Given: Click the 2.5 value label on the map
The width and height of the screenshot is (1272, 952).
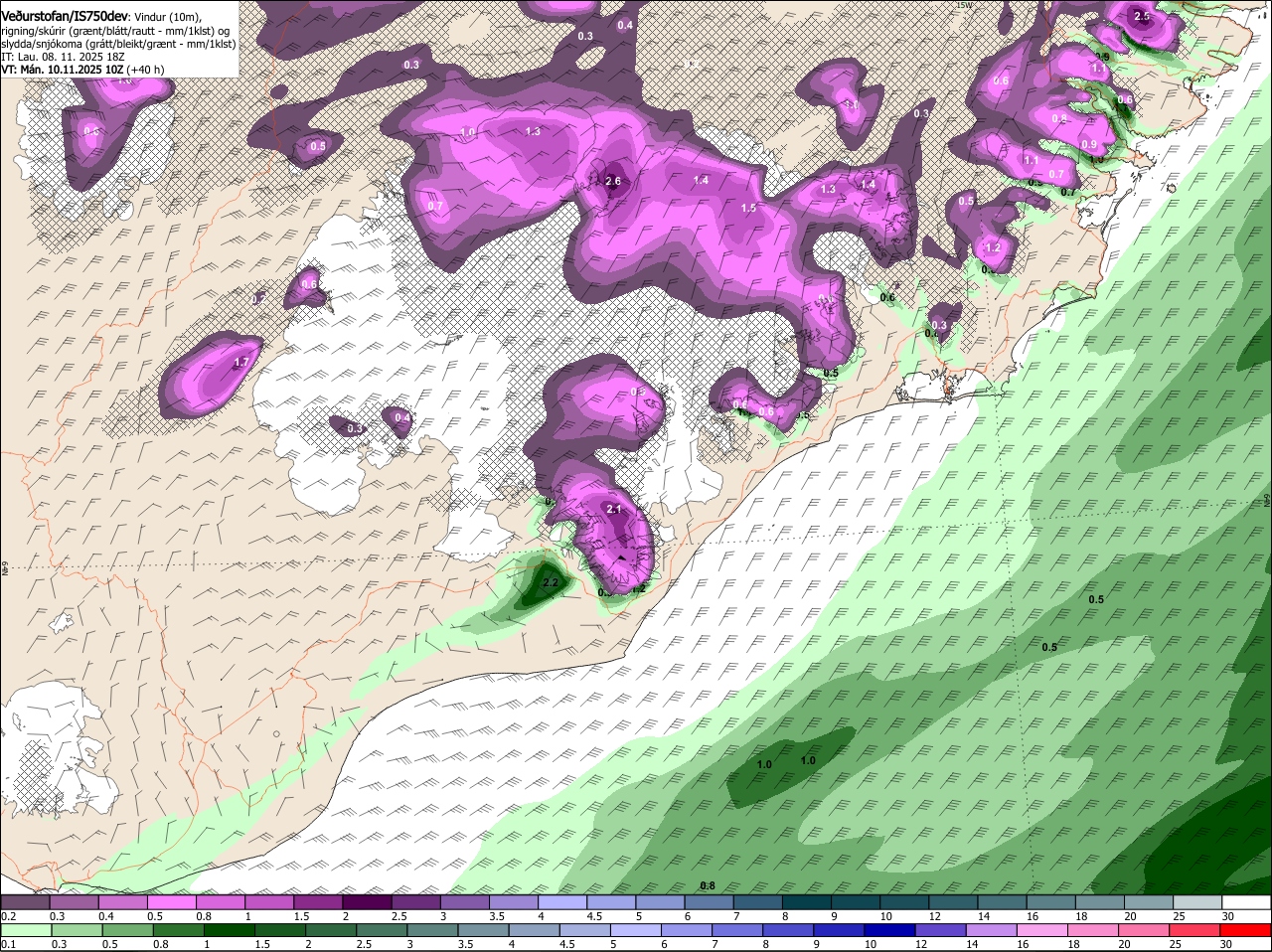Looking at the screenshot, I should tap(1142, 17).
